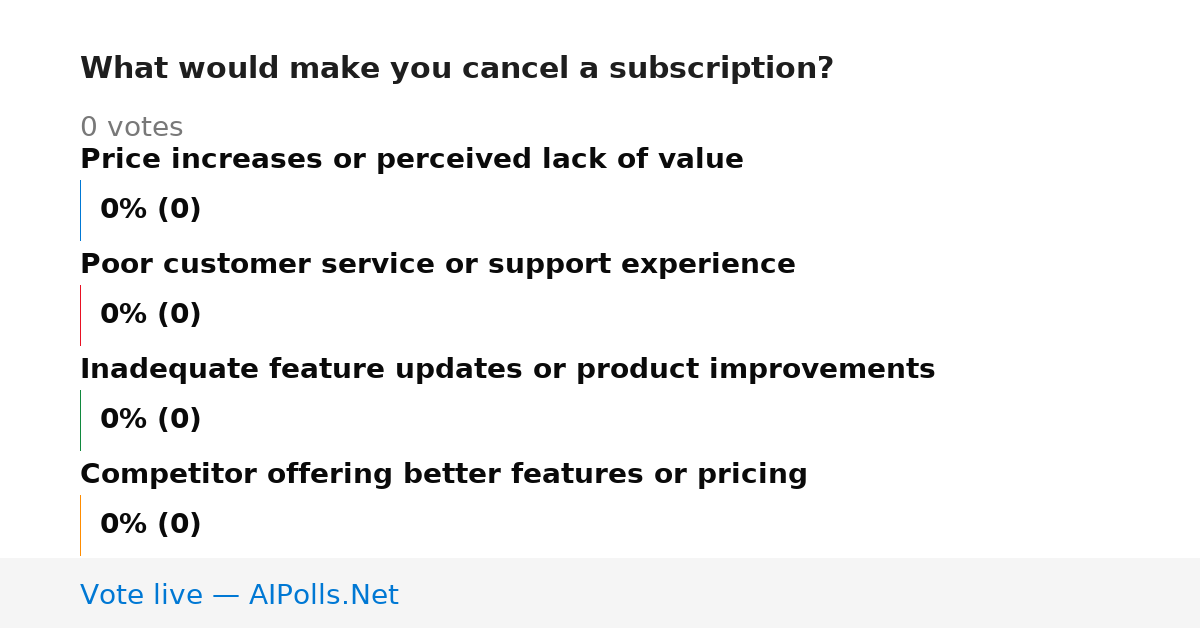The width and height of the screenshot is (1200, 628).
Task: Click the gray footer bar area
Action: pos(600,593)
